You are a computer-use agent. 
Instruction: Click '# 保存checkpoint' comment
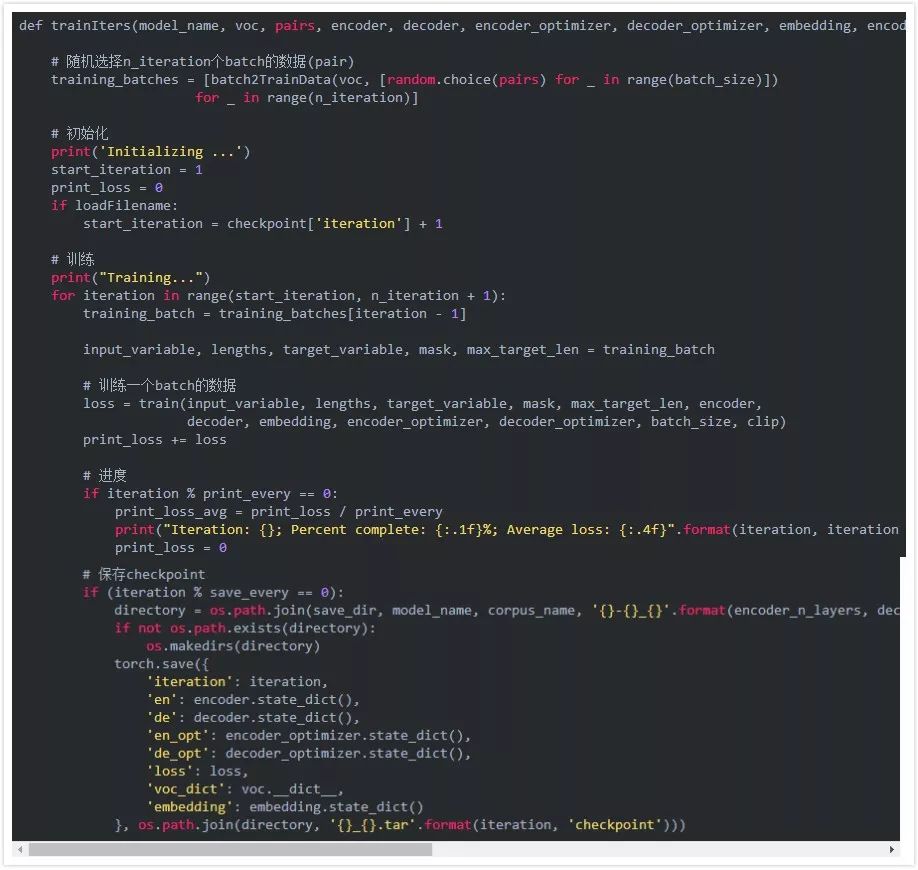(144, 574)
